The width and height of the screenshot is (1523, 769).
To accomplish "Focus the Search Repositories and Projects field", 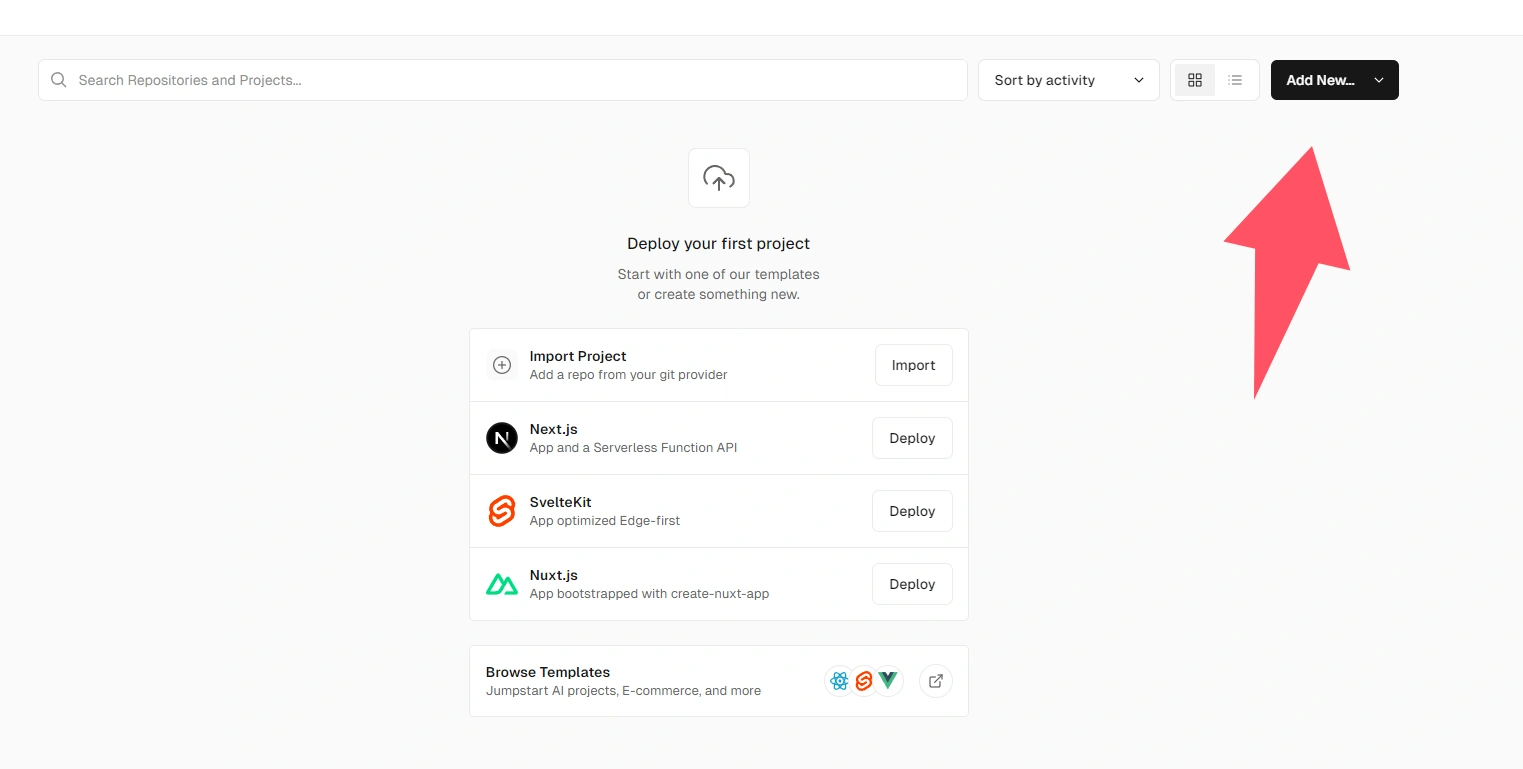I will click(x=503, y=80).
